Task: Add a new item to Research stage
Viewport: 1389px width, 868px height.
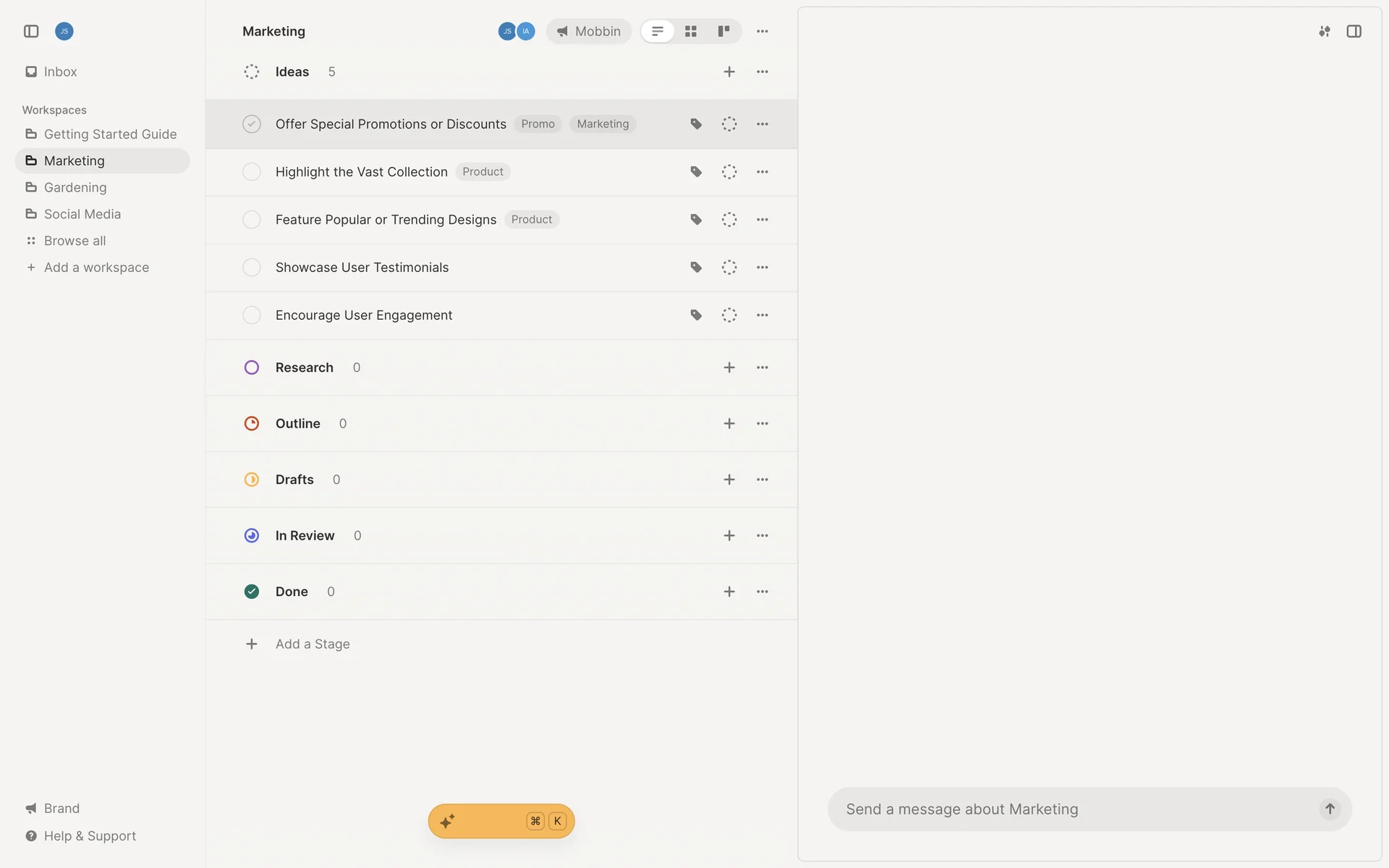Action: point(729,367)
